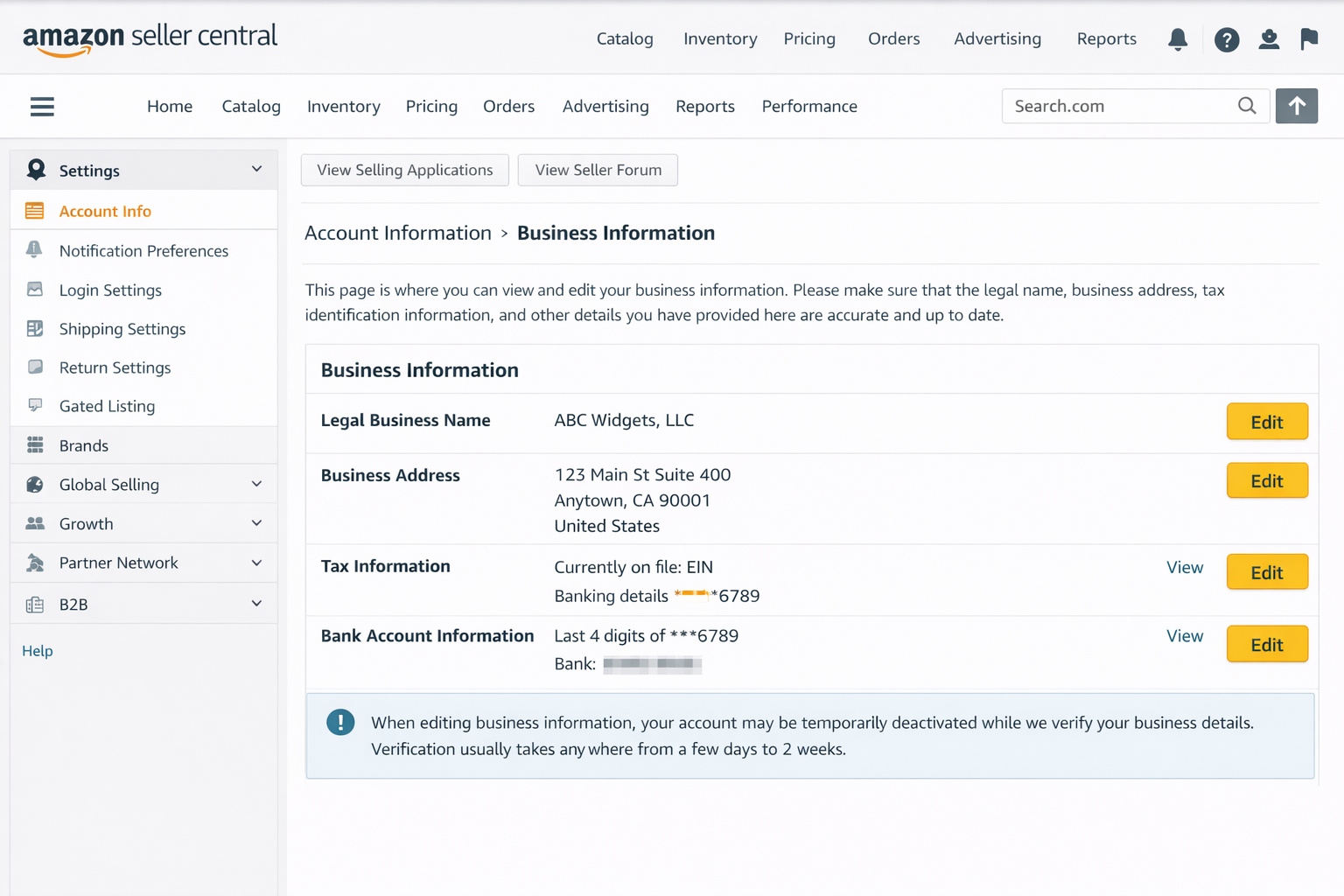
Task: Expand the Global Selling section
Action: coord(256,484)
